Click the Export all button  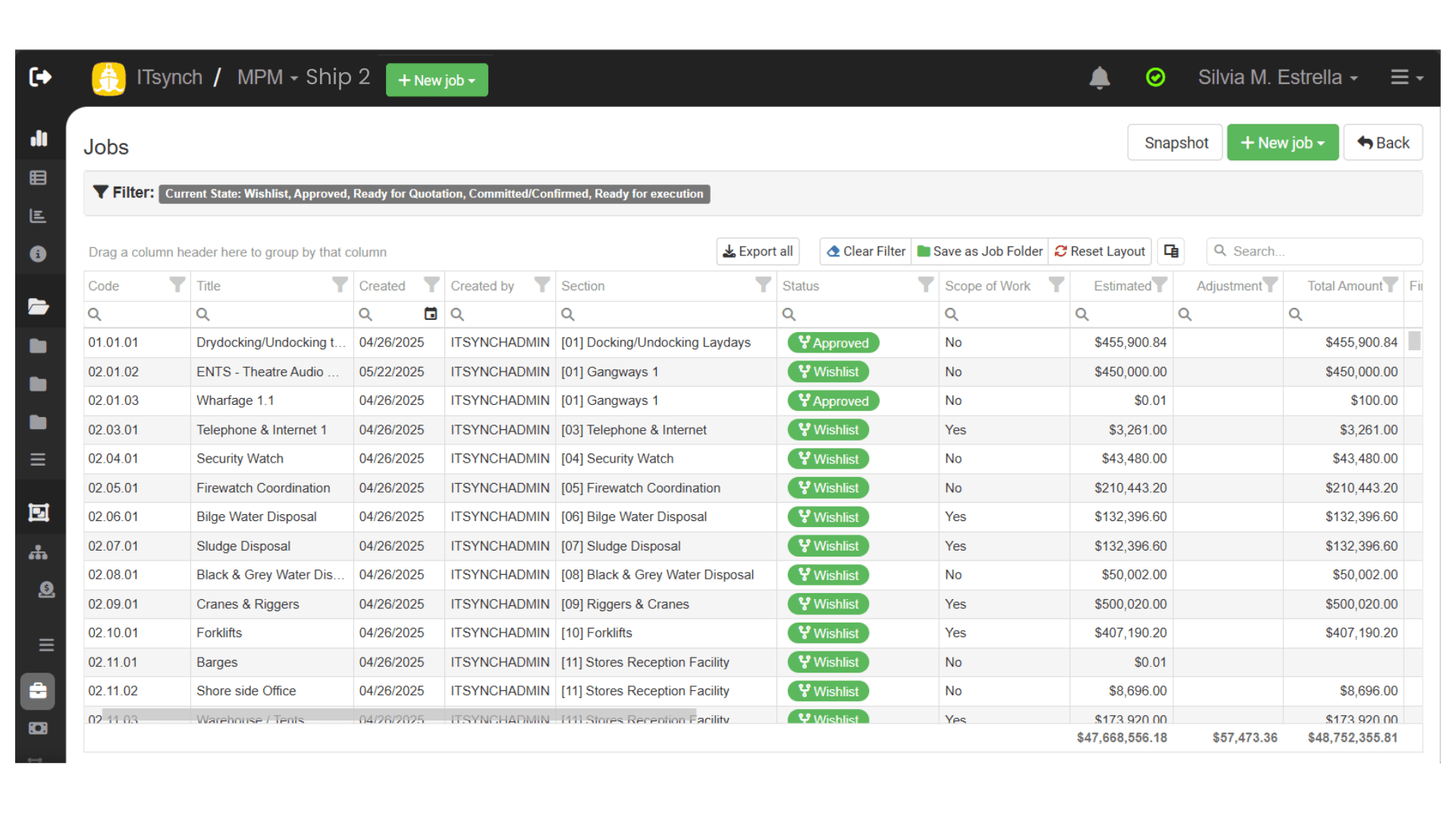(757, 251)
